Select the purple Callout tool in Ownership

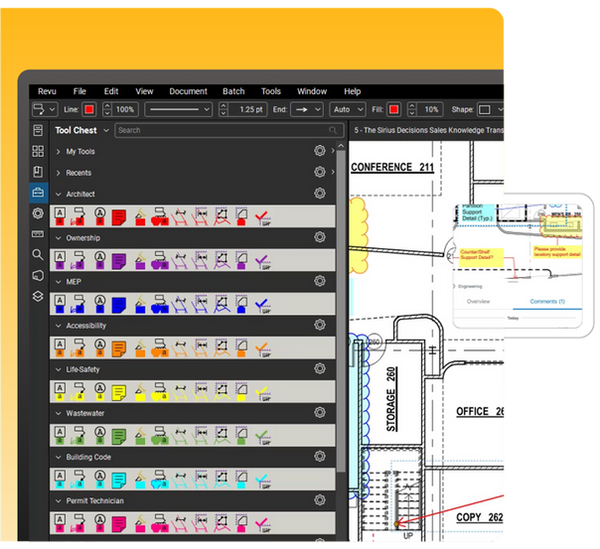(x=79, y=260)
